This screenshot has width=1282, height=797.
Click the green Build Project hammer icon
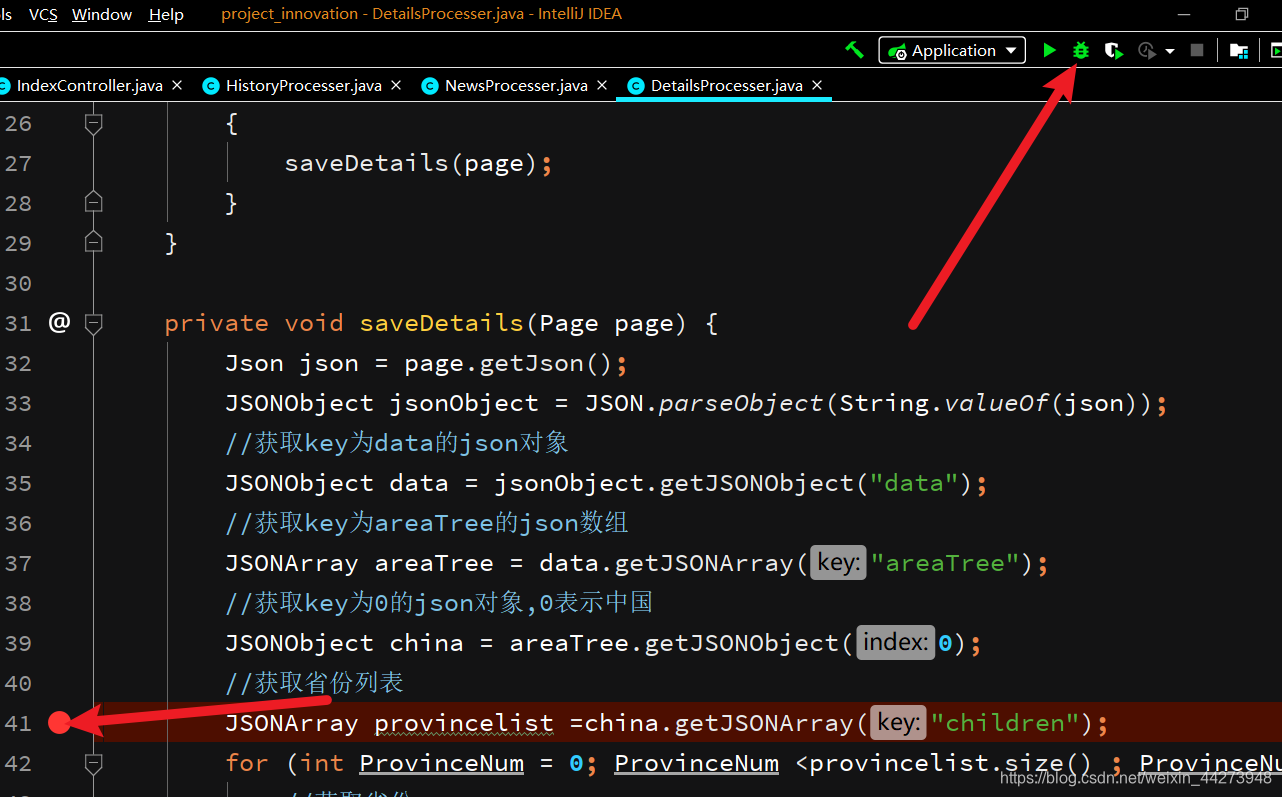pos(854,50)
